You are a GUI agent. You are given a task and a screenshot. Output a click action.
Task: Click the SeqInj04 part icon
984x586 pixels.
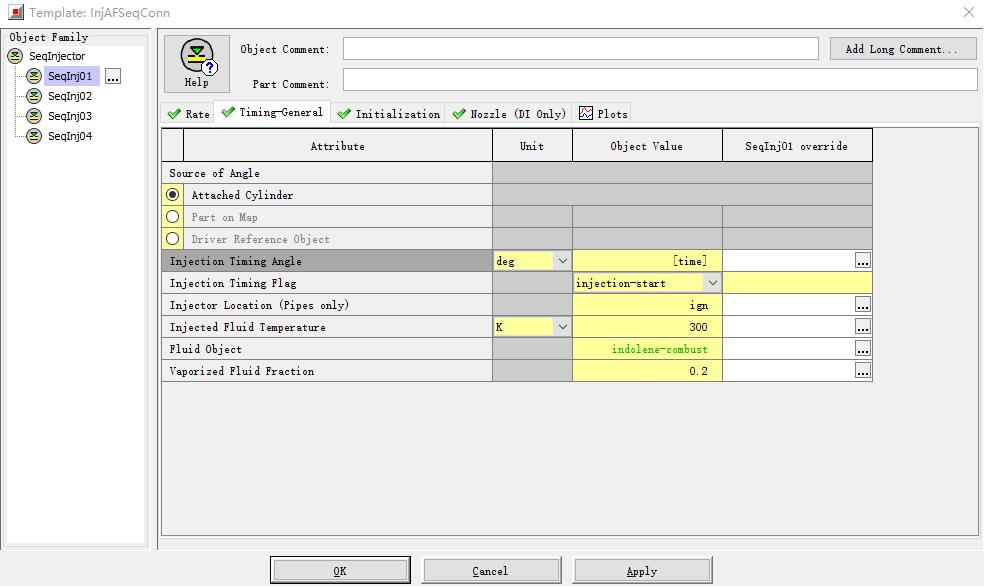(34, 136)
